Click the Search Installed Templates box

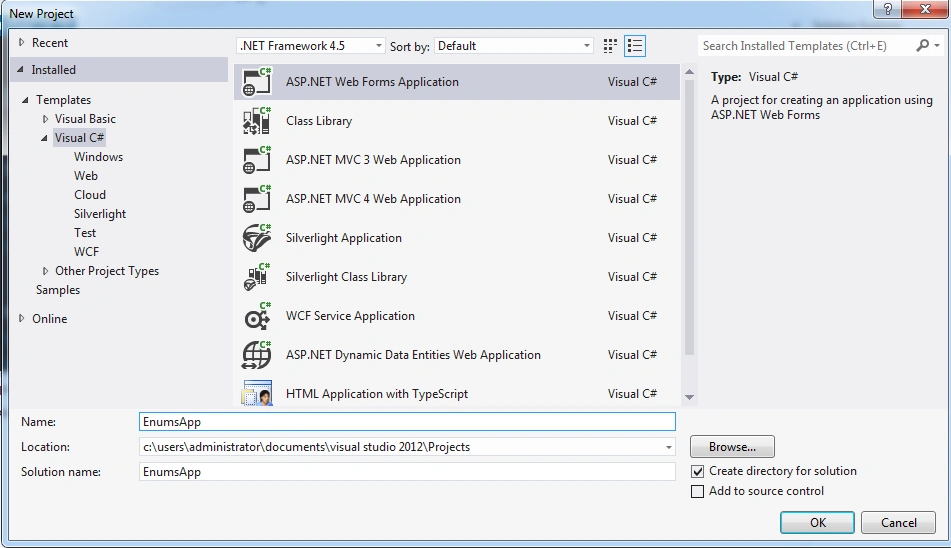807,45
